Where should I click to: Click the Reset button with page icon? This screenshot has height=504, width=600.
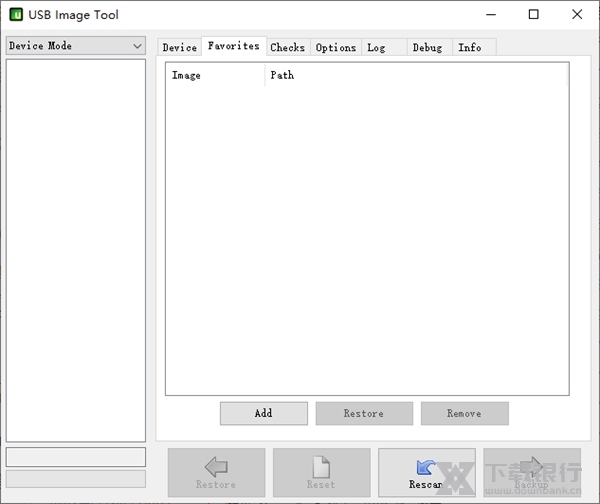(x=321, y=472)
